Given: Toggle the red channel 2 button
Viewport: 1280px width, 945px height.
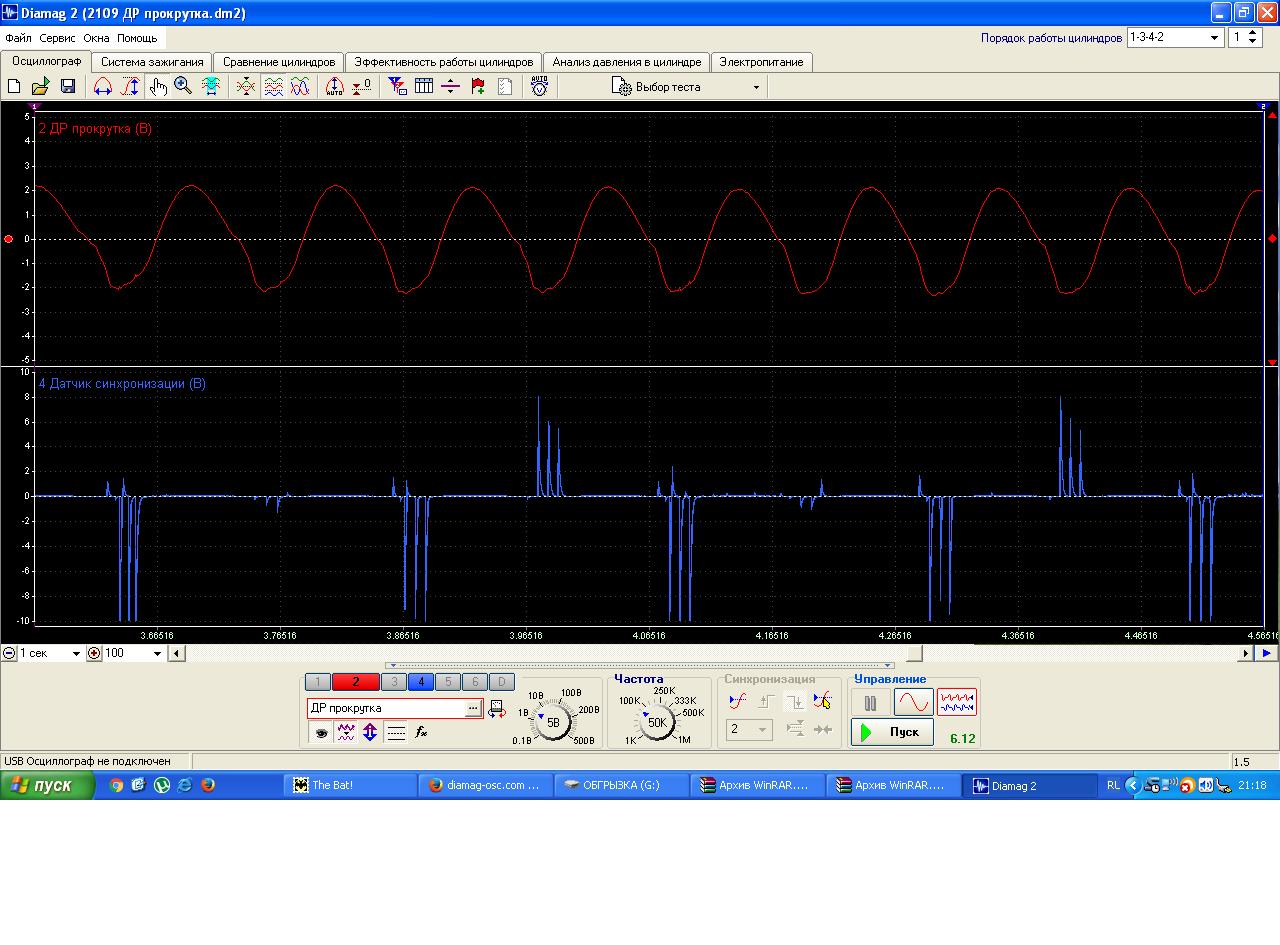Looking at the screenshot, I should point(355,682).
